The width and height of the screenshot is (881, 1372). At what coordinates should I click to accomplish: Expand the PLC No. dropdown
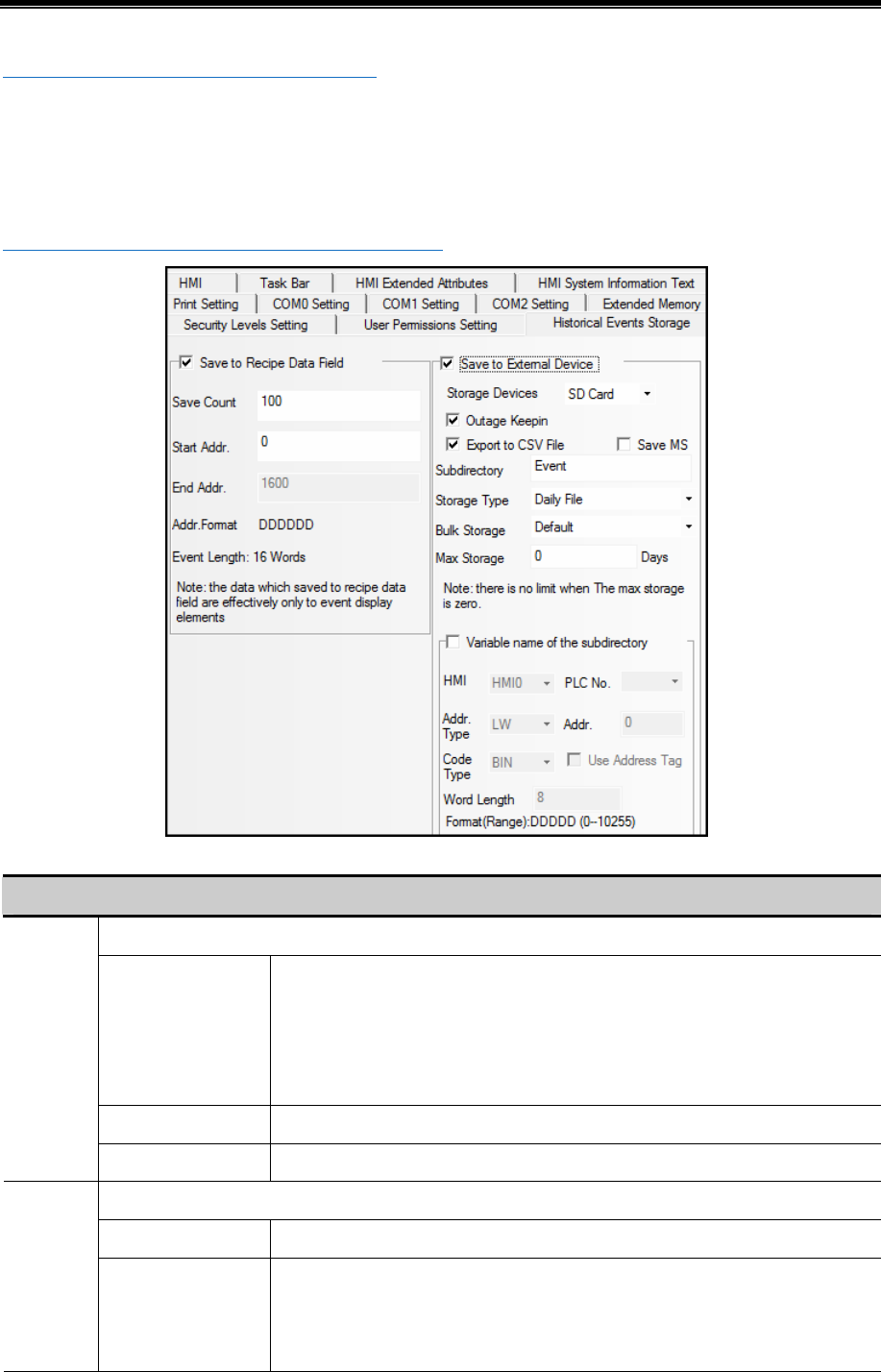pyautogui.click(x=652, y=682)
